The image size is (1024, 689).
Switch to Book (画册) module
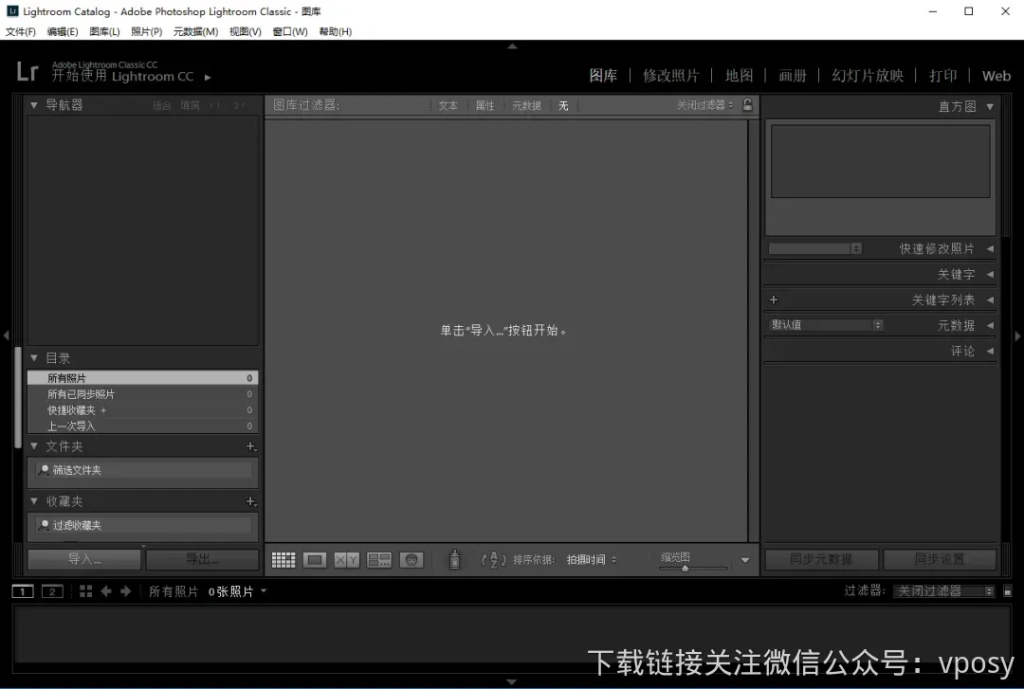coord(793,76)
